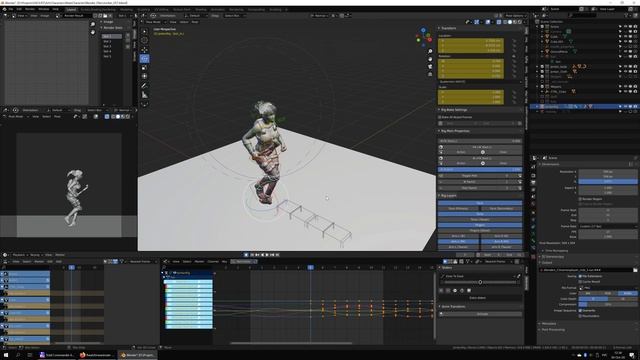The width and height of the screenshot is (640, 360).
Task: Toggle the Bake All Keyed Frames checkbox
Action: pyautogui.click(x=440, y=117)
